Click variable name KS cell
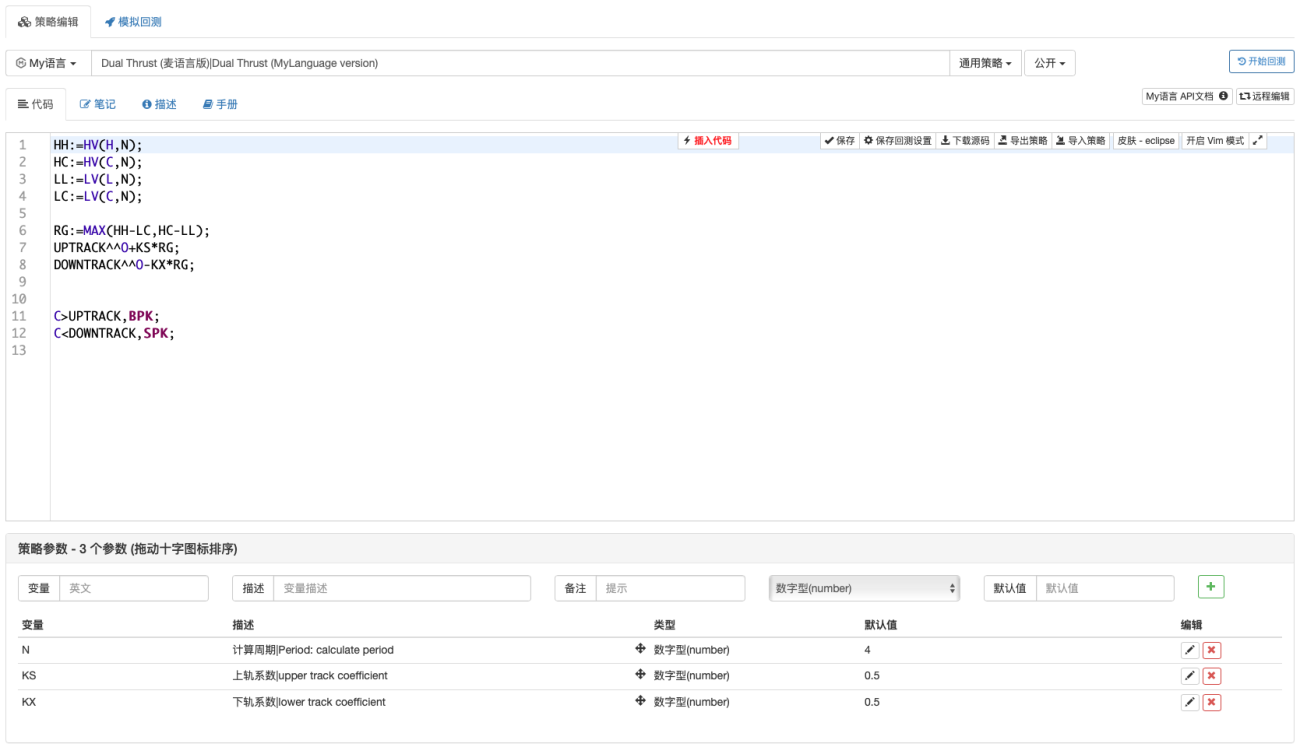The width and height of the screenshot is (1300, 747). [x=29, y=676]
